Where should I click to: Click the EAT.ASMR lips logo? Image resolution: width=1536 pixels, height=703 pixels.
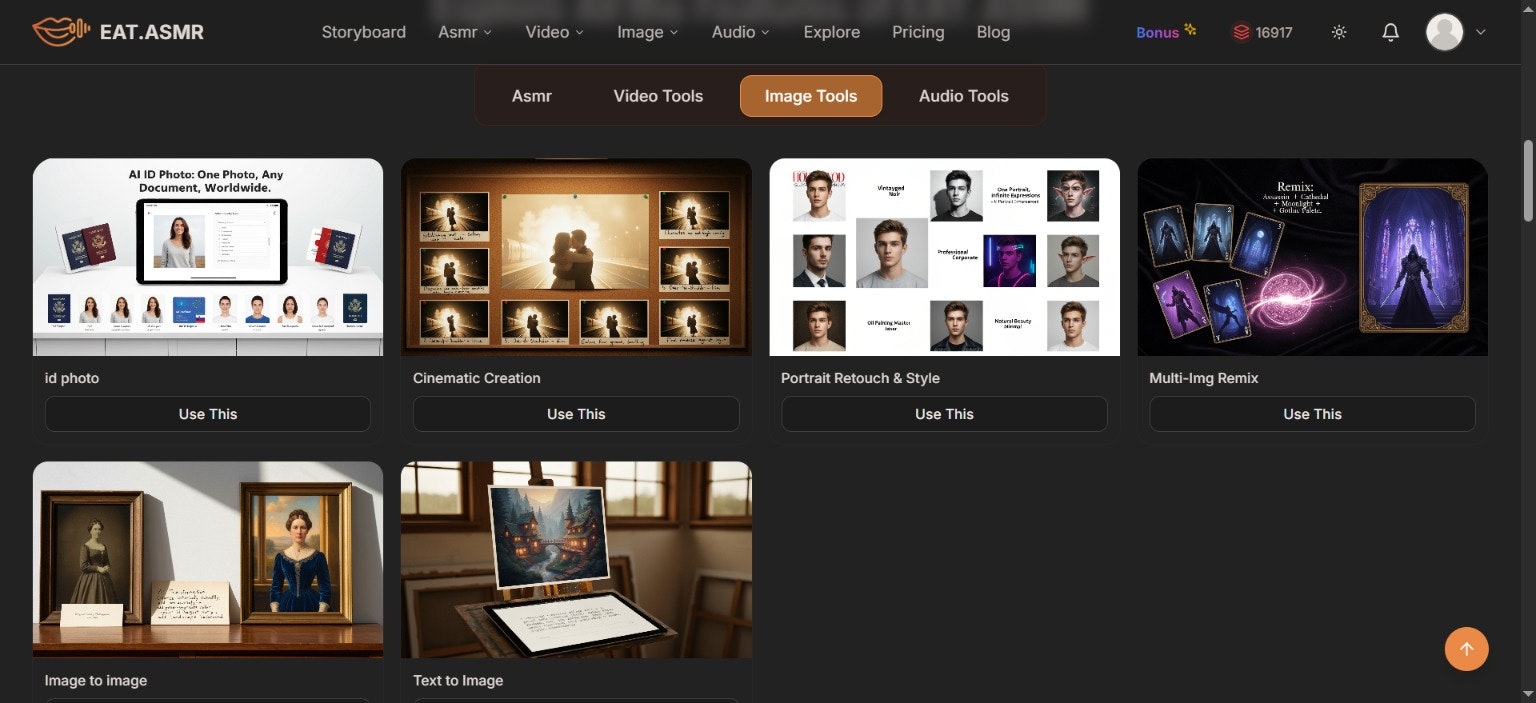[61, 32]
